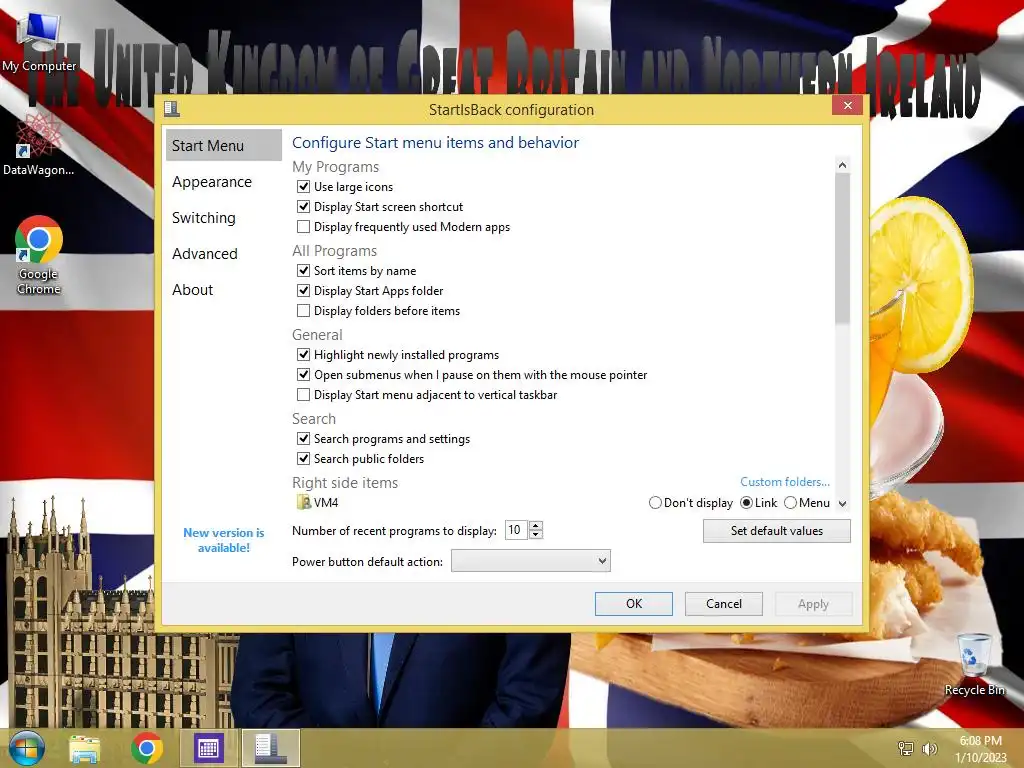Click the settings list scrollbar thumb

click(842, 248)
